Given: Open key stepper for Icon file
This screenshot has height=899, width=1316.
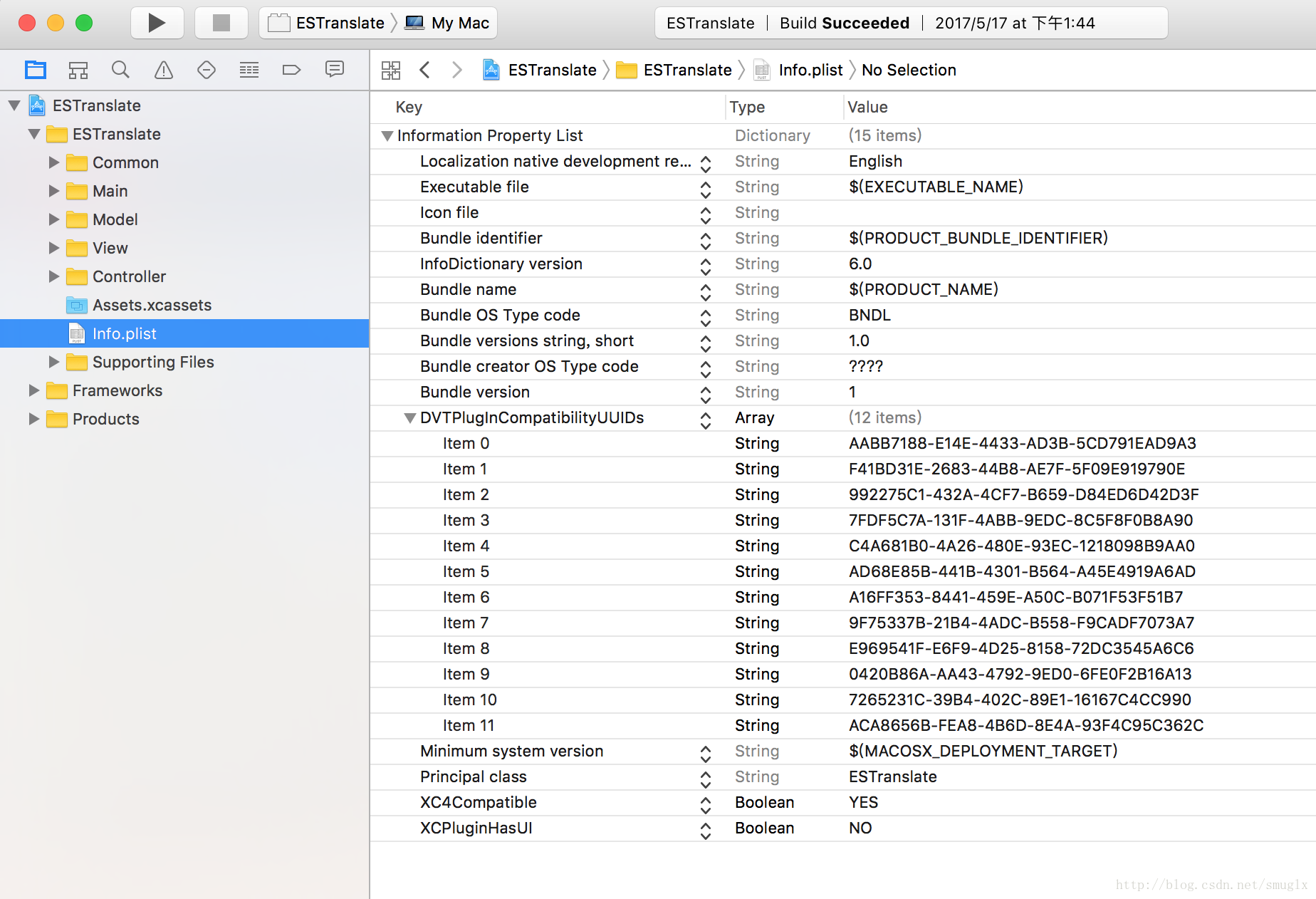Looking at the screenshot, I should 706,215.
